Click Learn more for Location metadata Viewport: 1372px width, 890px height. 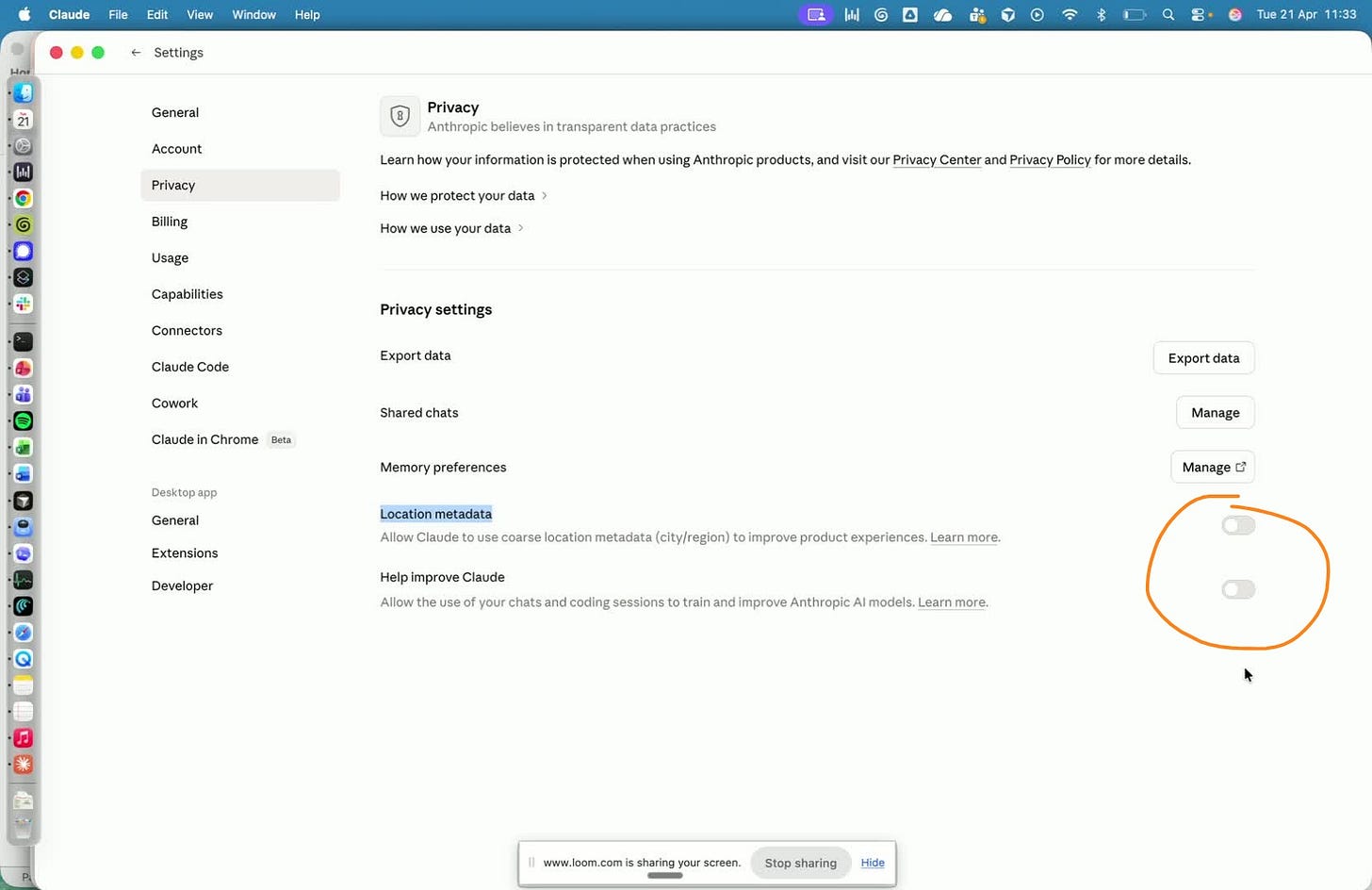pos(964,537)
